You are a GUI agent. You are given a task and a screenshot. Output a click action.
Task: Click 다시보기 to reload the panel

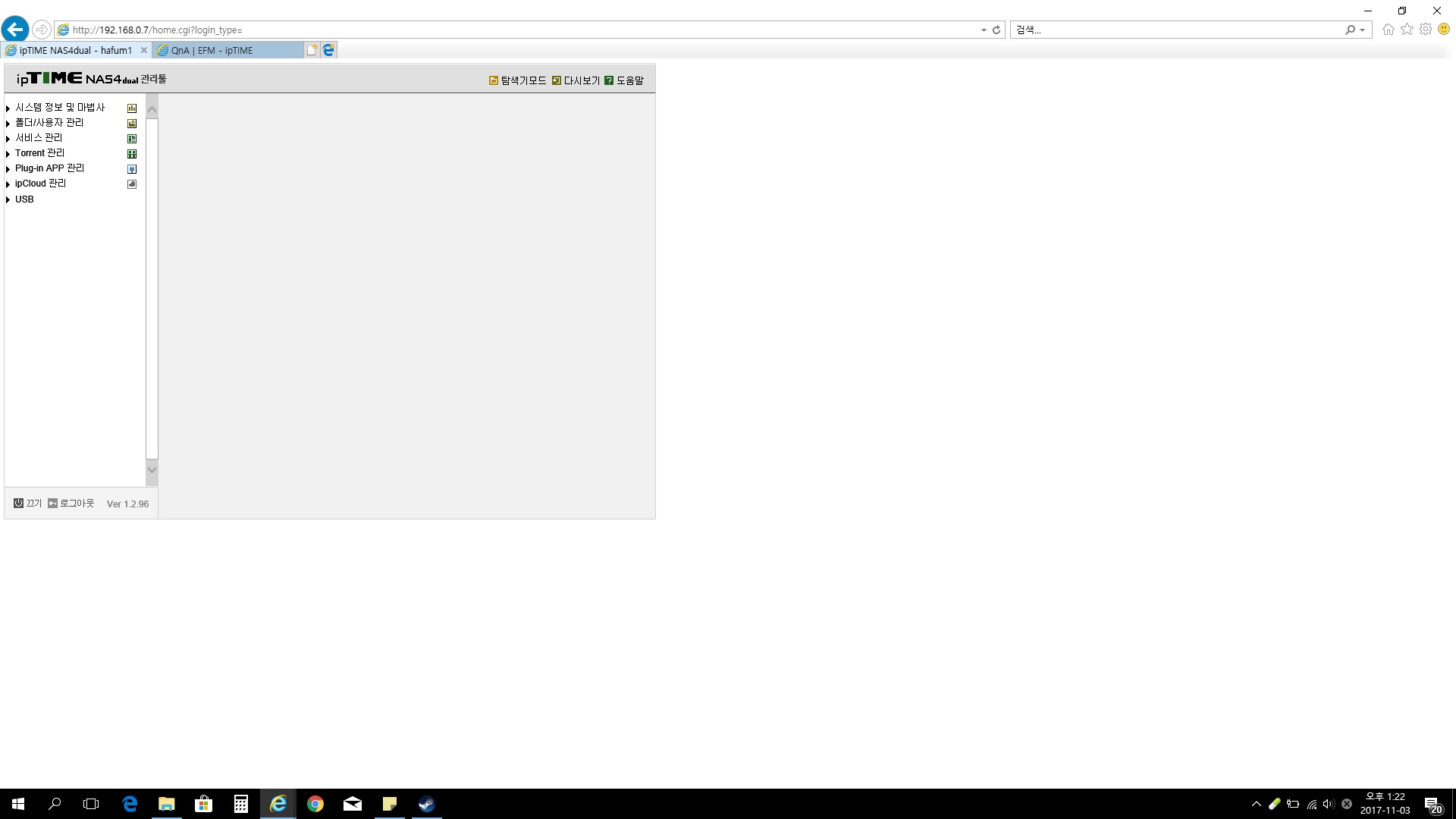(576, 80)
